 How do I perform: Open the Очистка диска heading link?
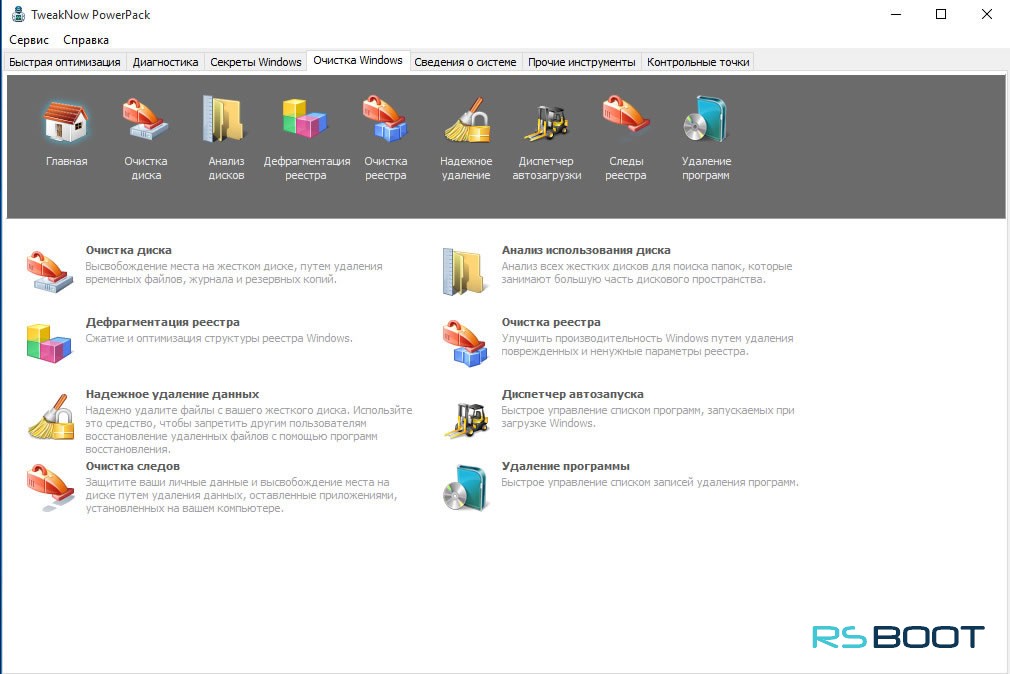click(x=128, y=250)
